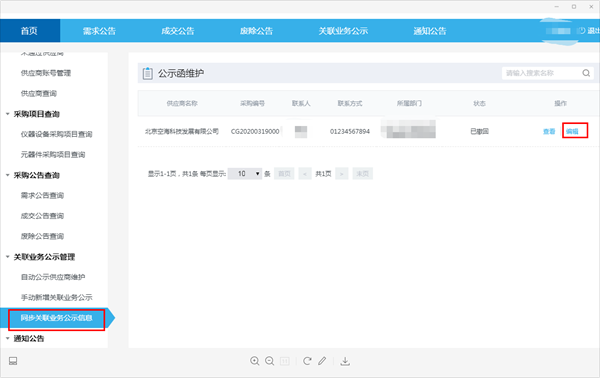Viewport: 600px width, 378px height.
Task: Click the download icon in bottom toolbar
Action: point(345,361)
